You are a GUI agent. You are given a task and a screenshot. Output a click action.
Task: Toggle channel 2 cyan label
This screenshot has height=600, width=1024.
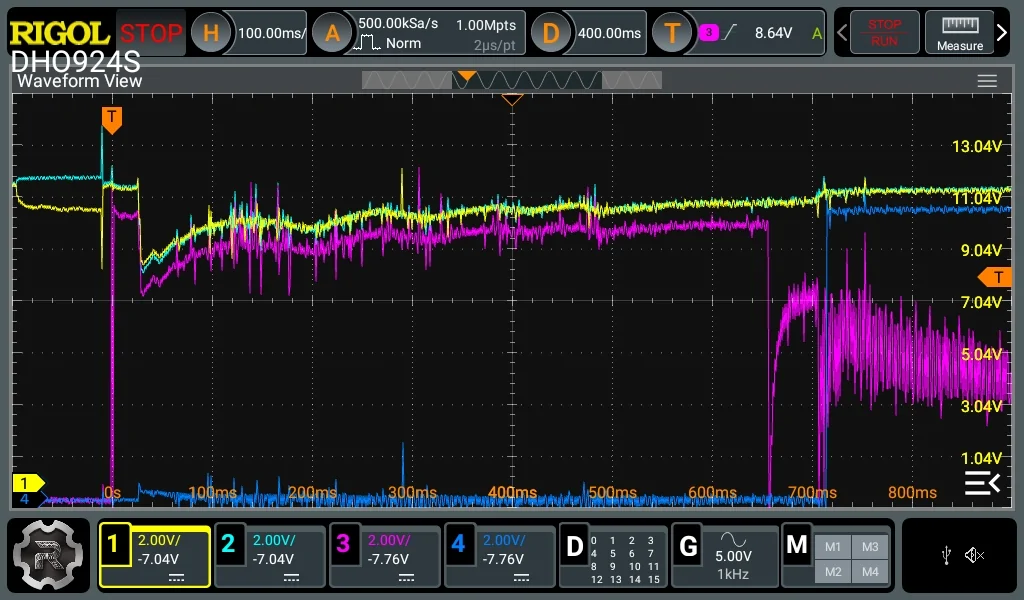pos(229,543)
